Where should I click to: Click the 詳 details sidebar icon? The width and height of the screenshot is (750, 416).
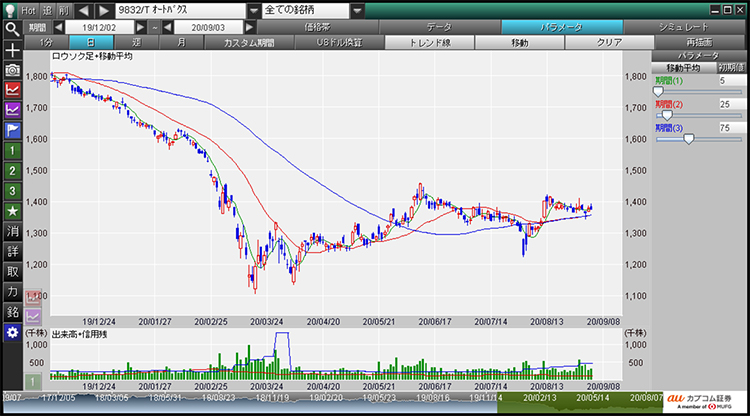coord(12,252)
